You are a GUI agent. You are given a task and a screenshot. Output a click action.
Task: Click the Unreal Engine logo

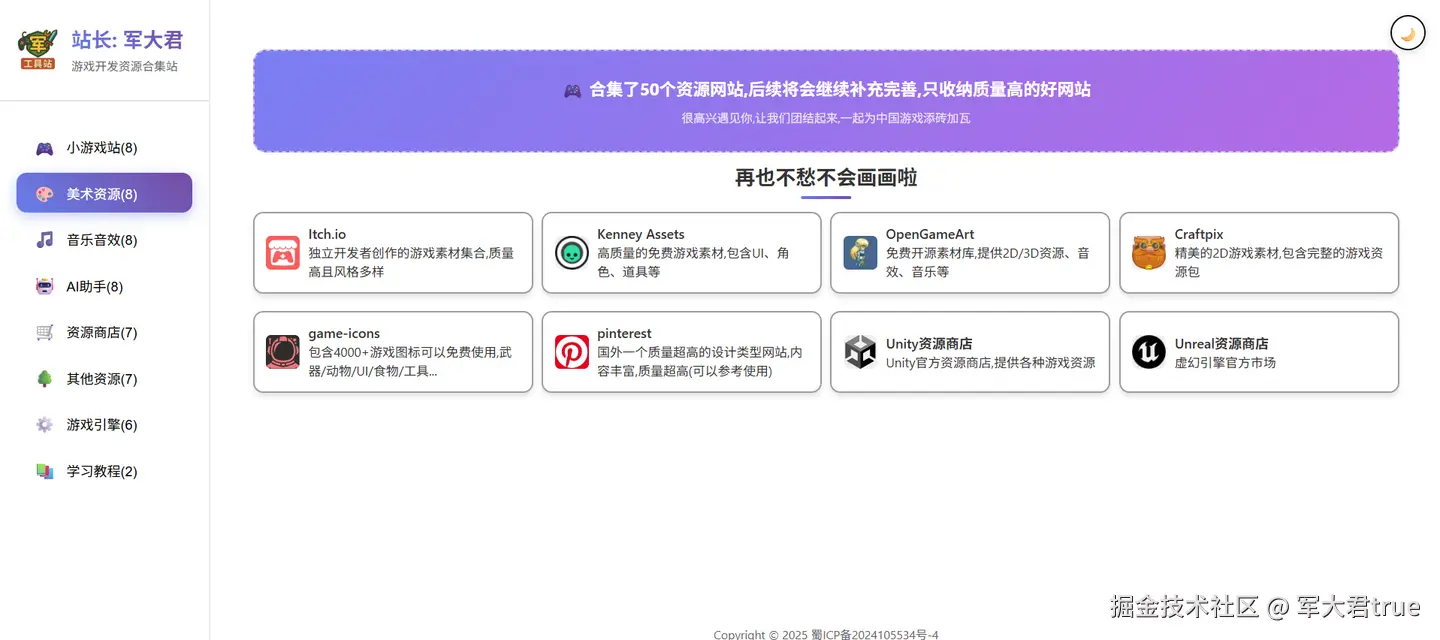click(x=1149, y=352)
